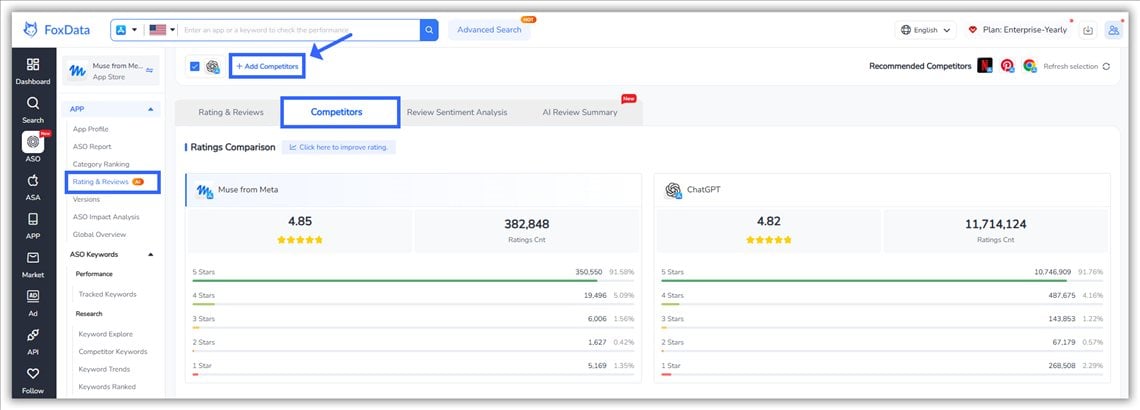Click the blue search magnifier button
The height and width of the screenshot is (410, 1140).
point(429,30)
